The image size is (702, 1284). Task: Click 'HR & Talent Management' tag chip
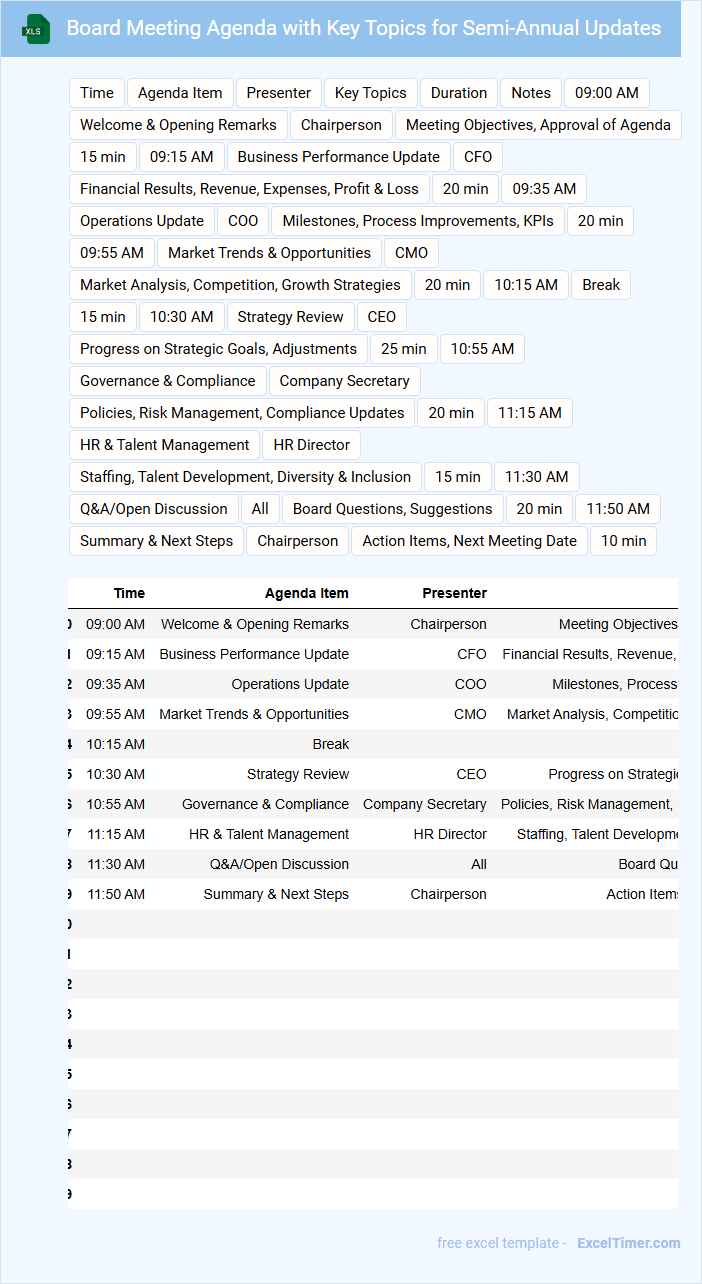point(165,445)
